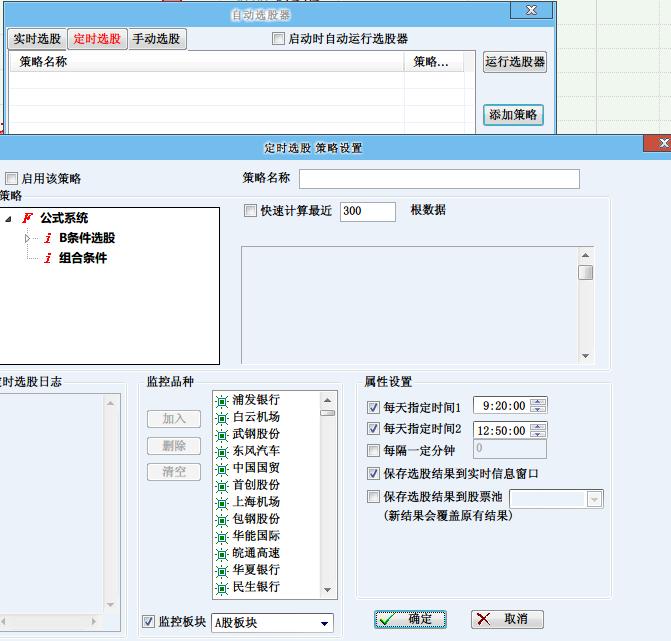Click into the 策略名称 text field
This screenshot has height=641, width=671.
pyautogui.click(x=439, y=179)
